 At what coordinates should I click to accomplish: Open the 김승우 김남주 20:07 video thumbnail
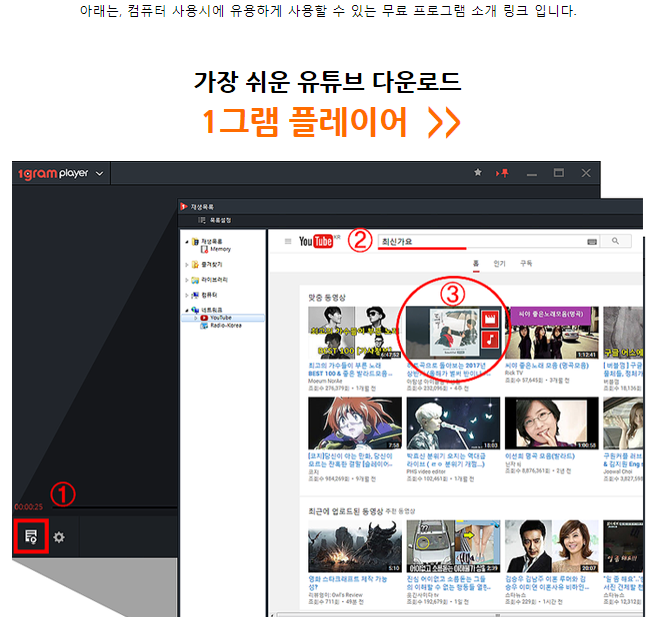552,546
